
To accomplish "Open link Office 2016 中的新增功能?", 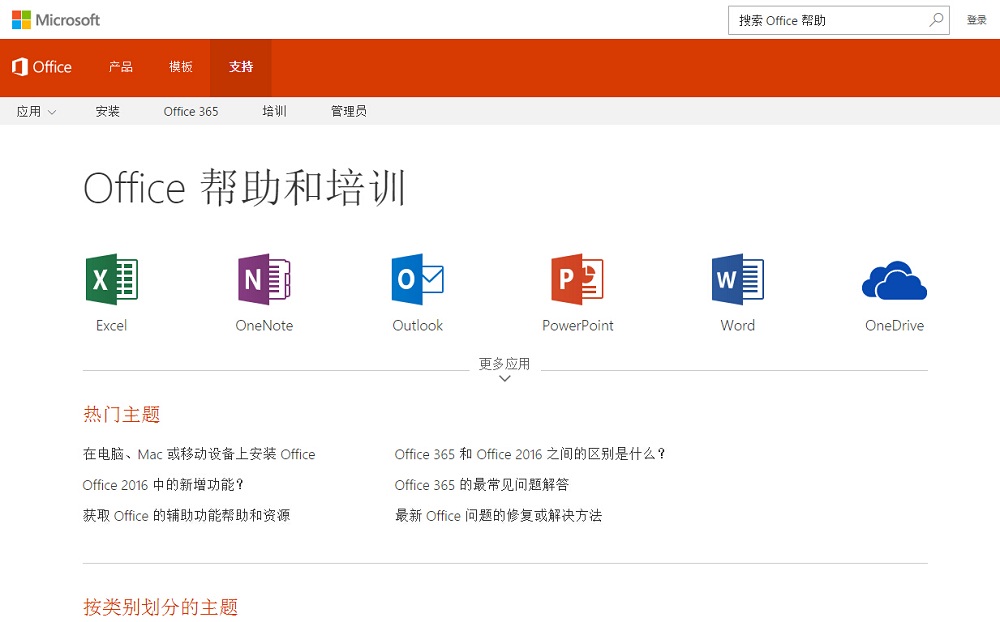I will [x=163, y=484].
